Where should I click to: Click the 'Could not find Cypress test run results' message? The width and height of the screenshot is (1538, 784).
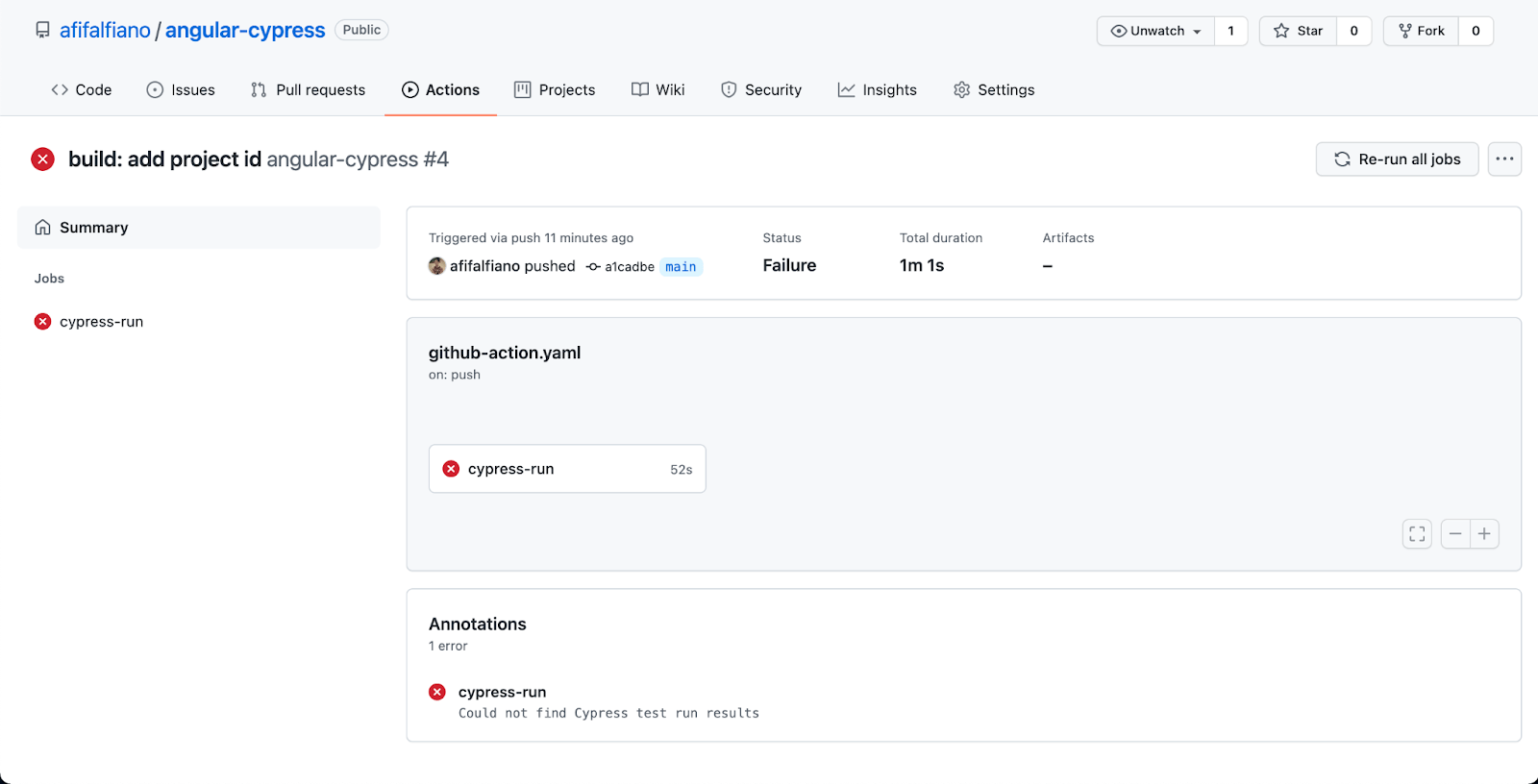click(x=608, y=713)
